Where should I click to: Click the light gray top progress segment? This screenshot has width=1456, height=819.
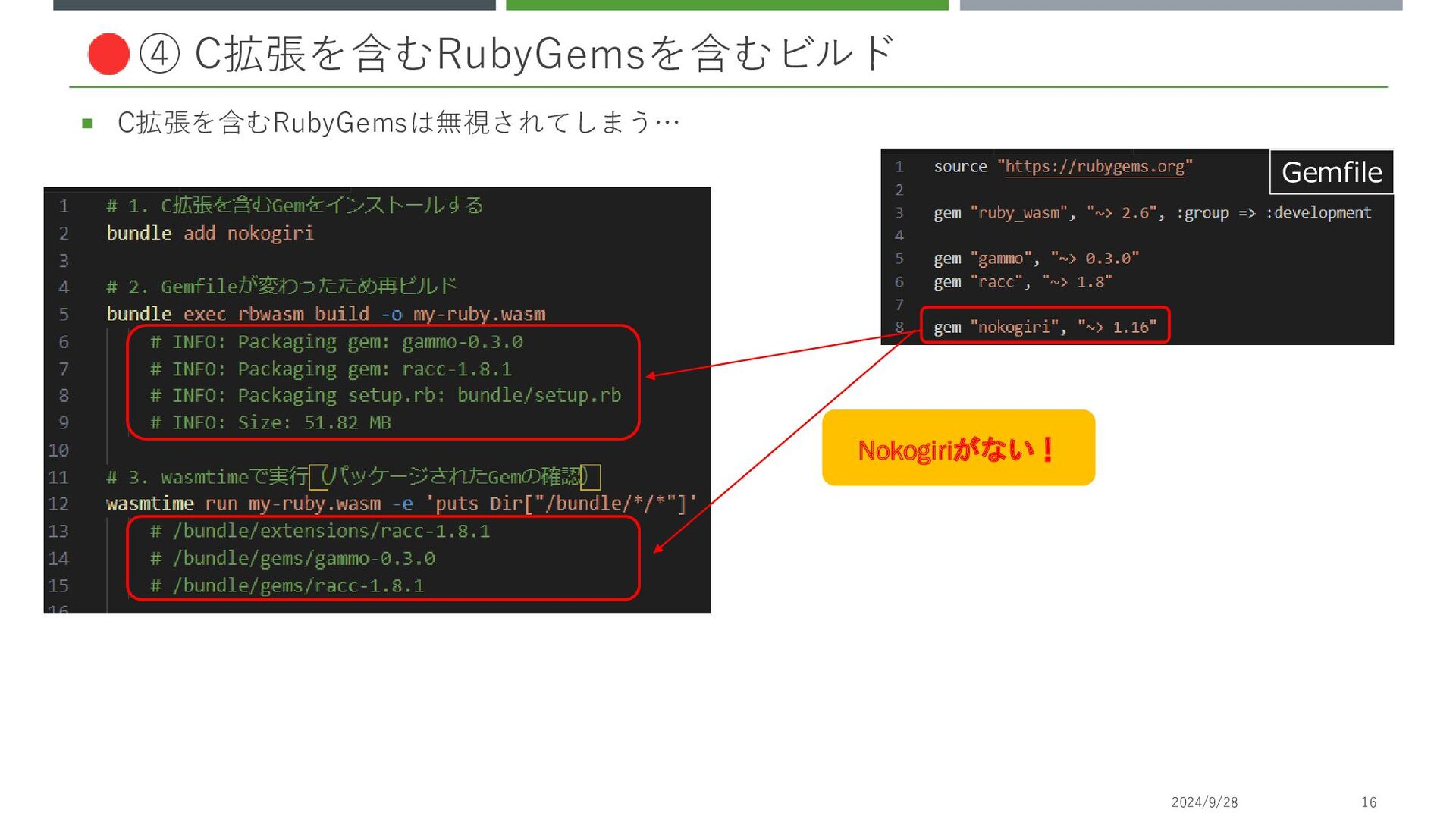(1180, 5)
